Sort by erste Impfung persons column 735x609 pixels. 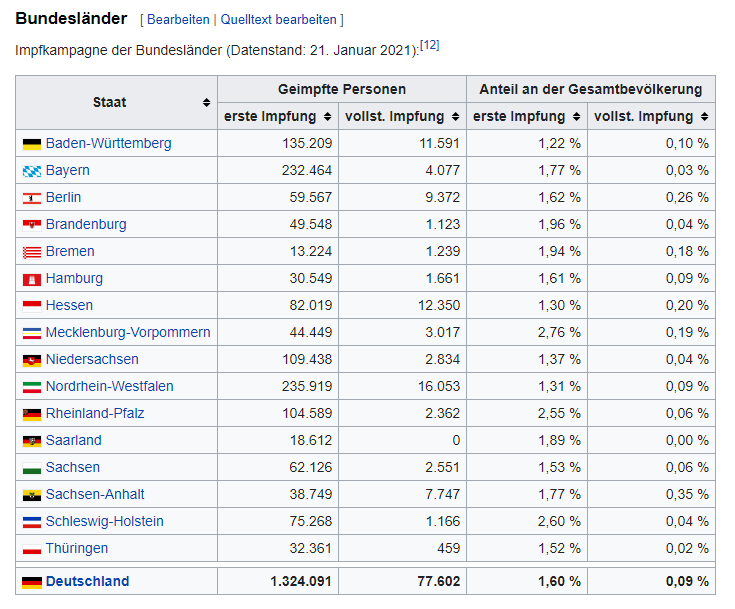[x=326, y=117]
